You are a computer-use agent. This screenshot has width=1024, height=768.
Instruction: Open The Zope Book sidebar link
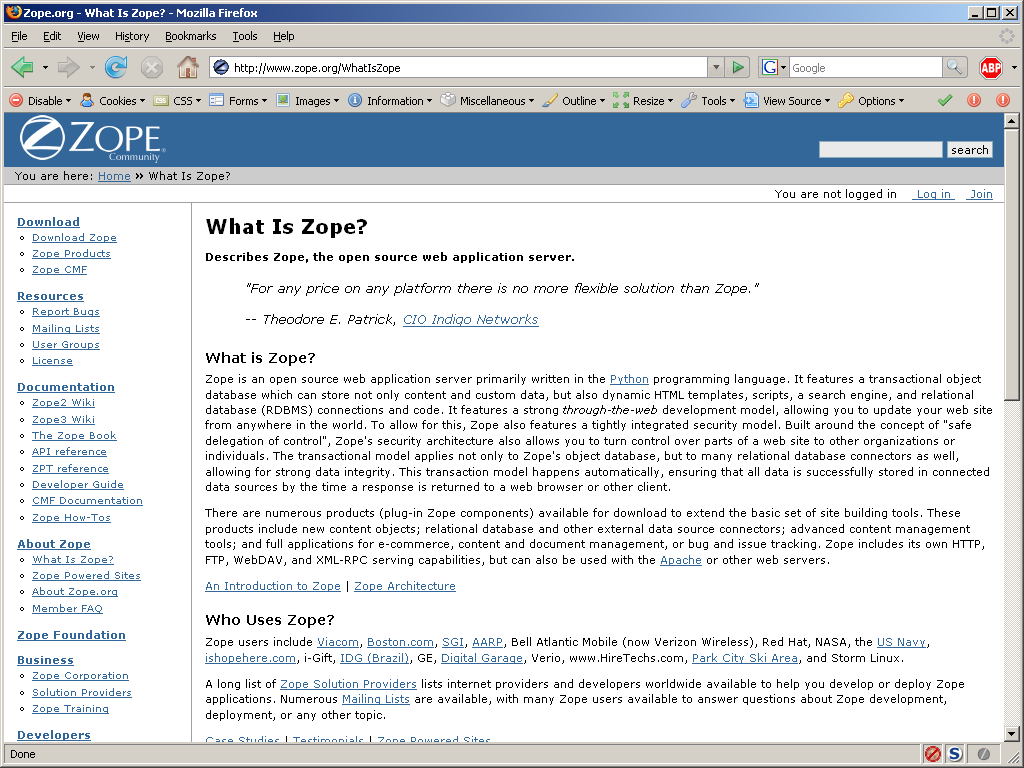pyautogui.click(x=74, y=436)
